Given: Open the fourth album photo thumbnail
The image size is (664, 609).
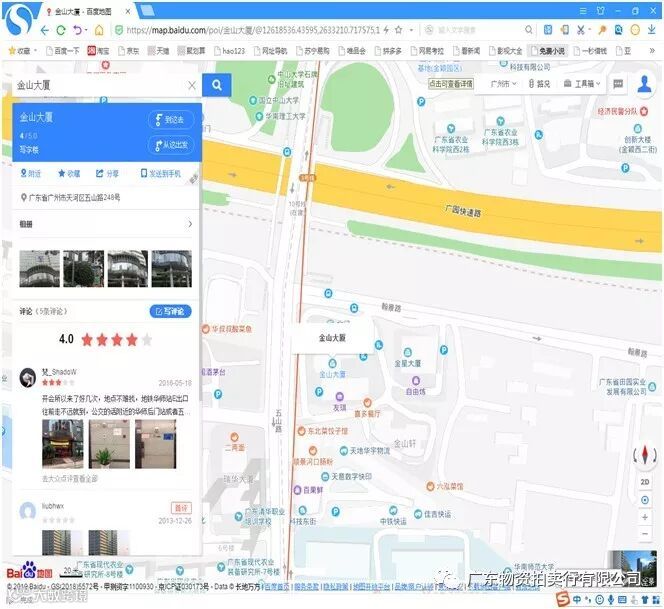Looking at the screenshot, I should click(172, 269).
